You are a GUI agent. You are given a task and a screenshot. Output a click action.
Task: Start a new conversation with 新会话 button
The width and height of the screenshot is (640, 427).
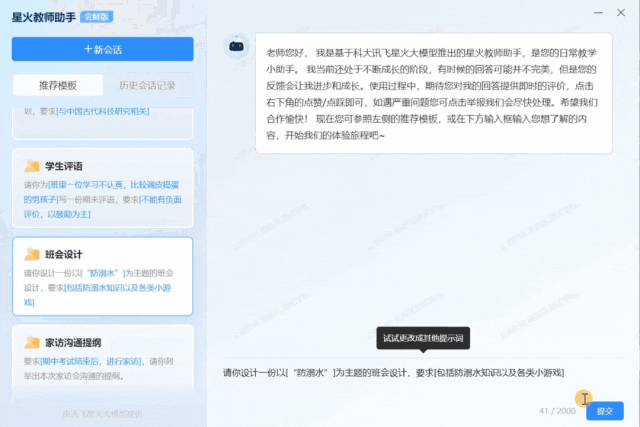pos(102,49)
